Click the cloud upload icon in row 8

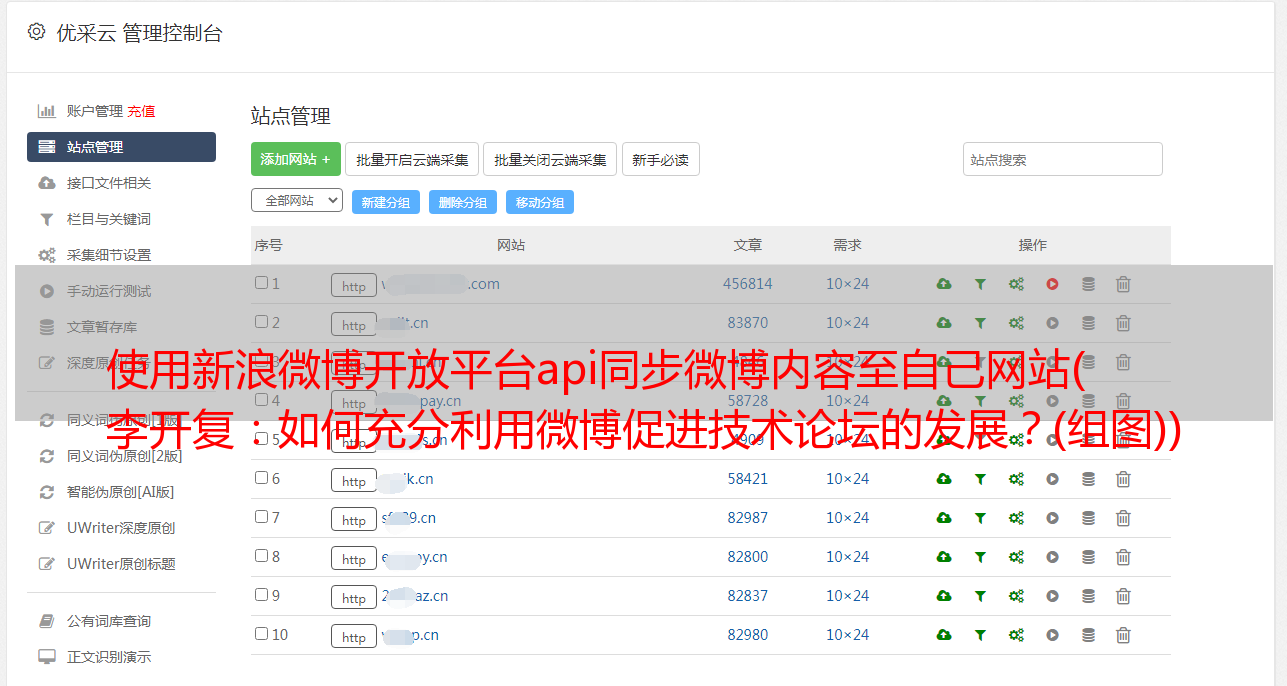[944, 557]
